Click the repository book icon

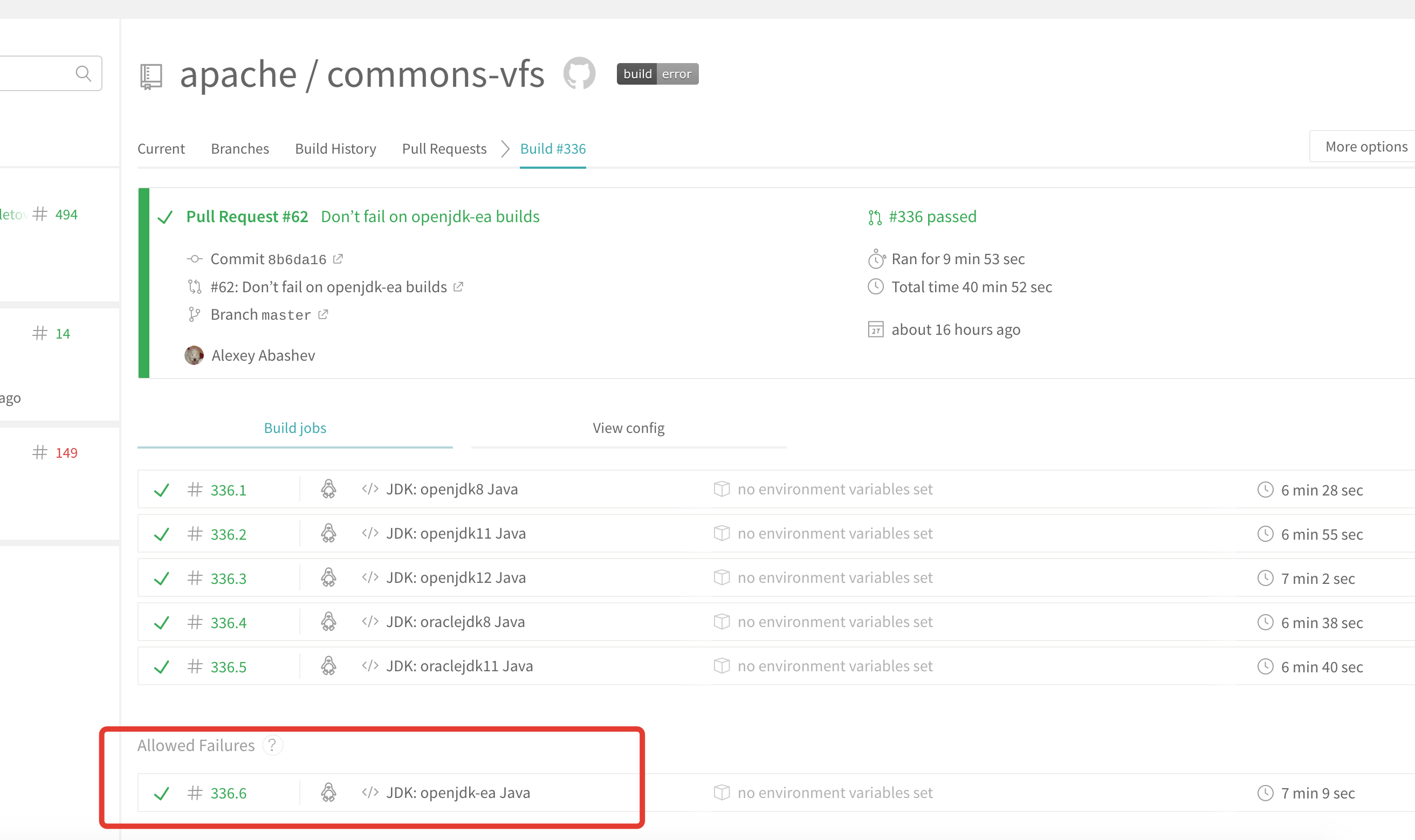[150, 77]
